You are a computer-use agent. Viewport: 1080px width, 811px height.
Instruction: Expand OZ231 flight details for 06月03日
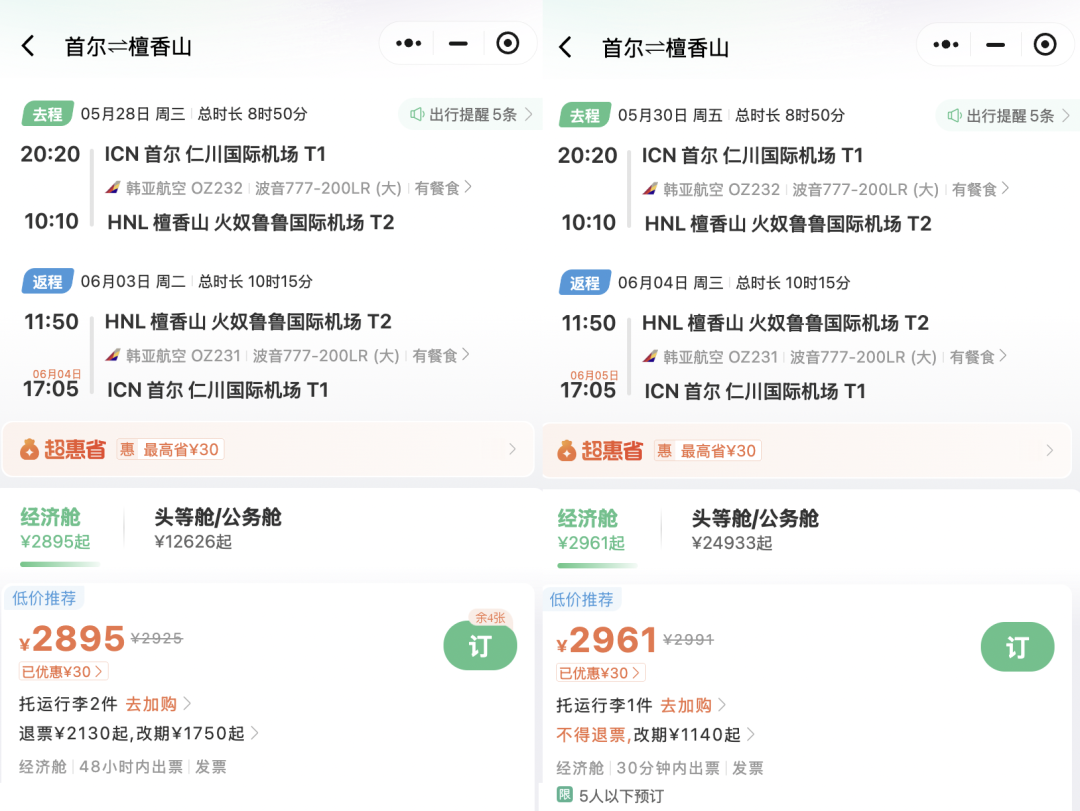pos(287,356)
